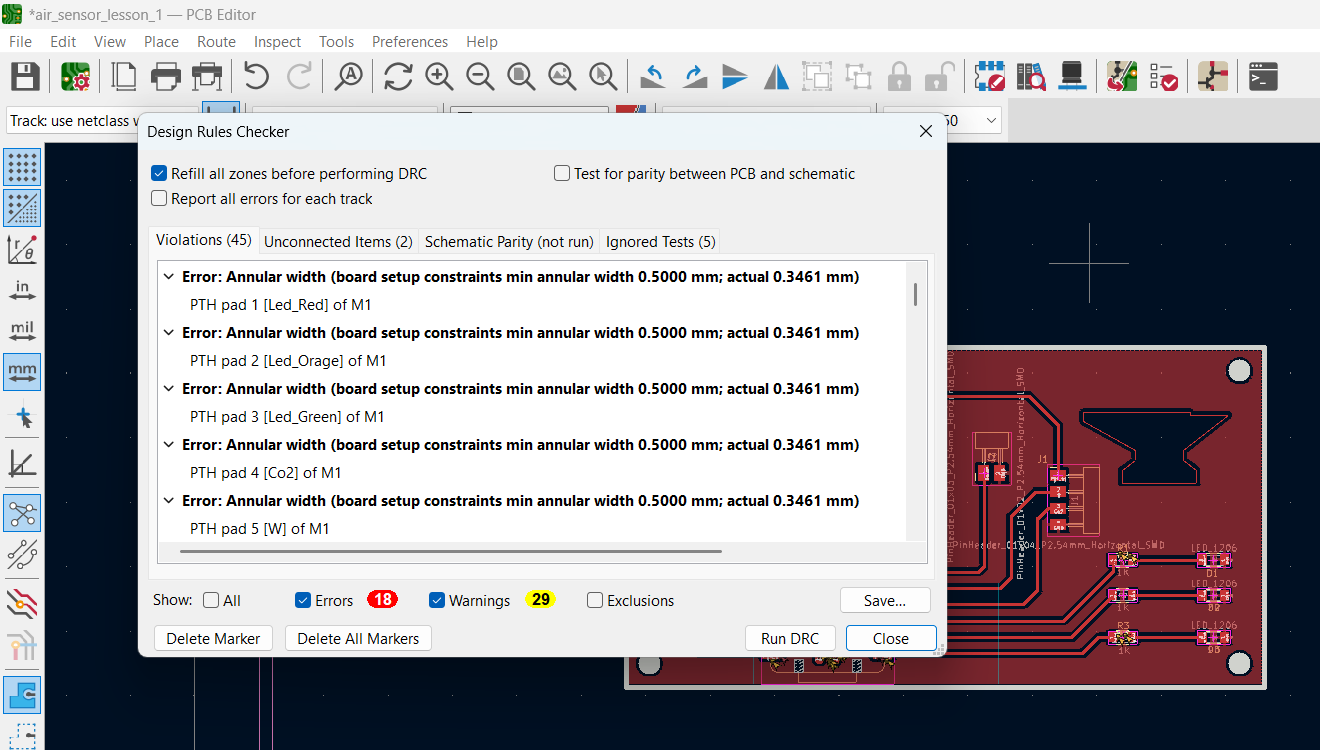The image size is (1320, 750).
Task: Open Design Rules Checker toolbar icon
Action: coord(1163,76)
